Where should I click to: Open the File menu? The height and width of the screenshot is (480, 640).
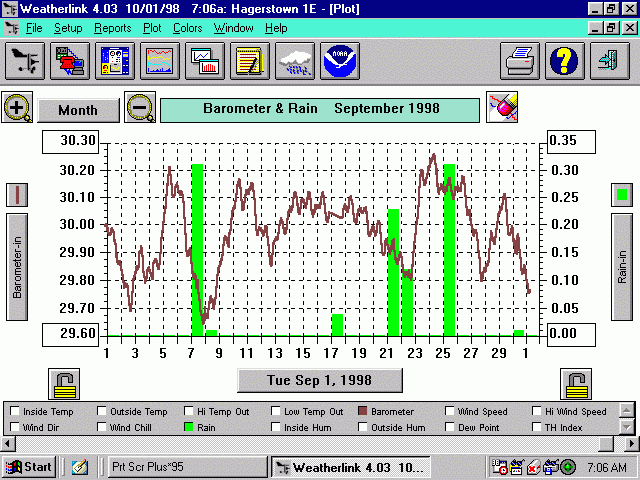point(34,28)
